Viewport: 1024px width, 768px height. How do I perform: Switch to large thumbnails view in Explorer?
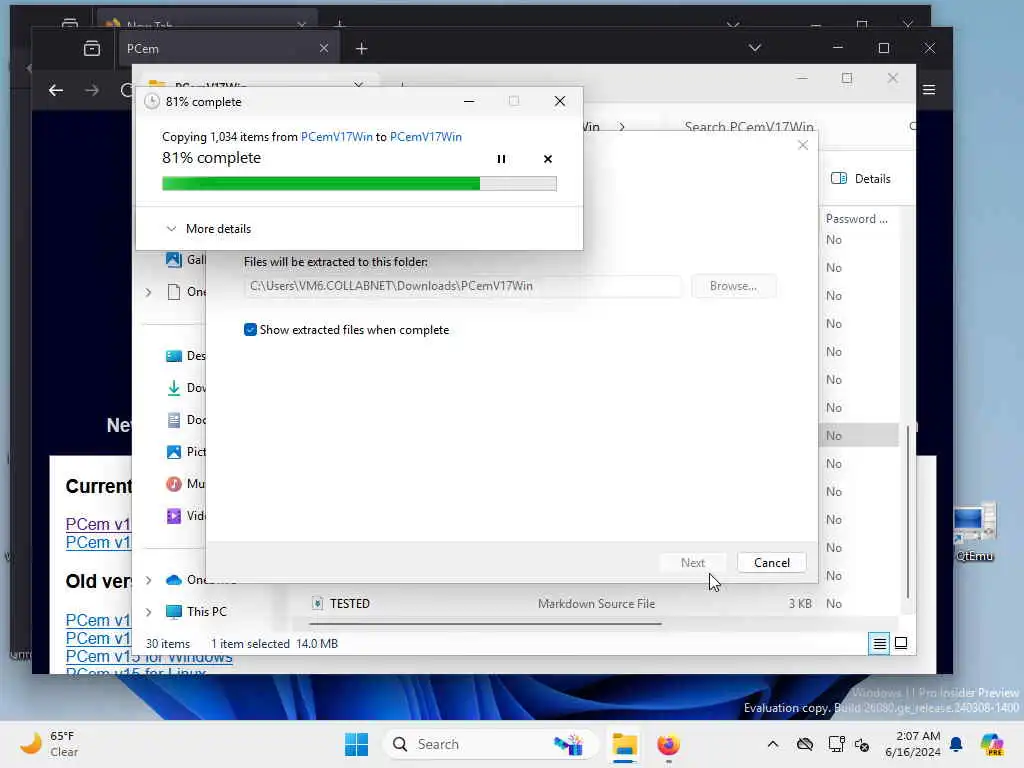coord(901,643)
